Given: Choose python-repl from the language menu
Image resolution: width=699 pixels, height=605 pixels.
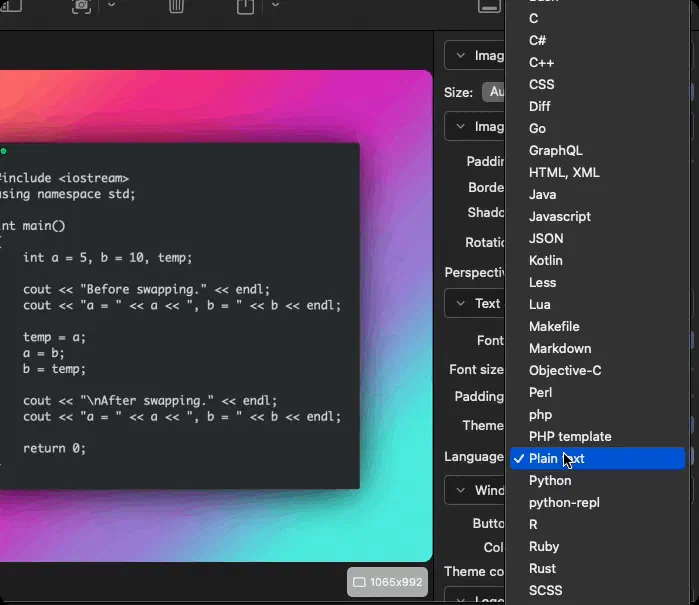Looking at the screenshot, I should pyautogui.click(x=597, y=502).
